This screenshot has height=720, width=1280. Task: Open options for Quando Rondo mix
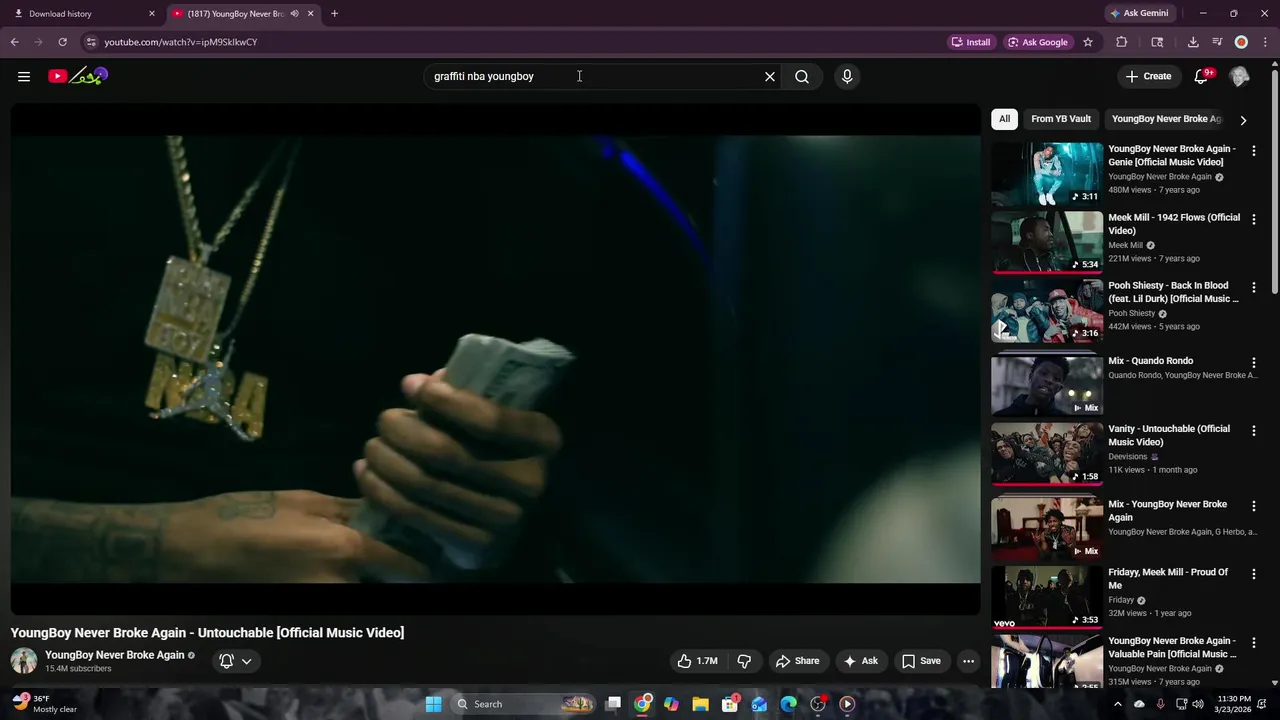[1254, 363]
